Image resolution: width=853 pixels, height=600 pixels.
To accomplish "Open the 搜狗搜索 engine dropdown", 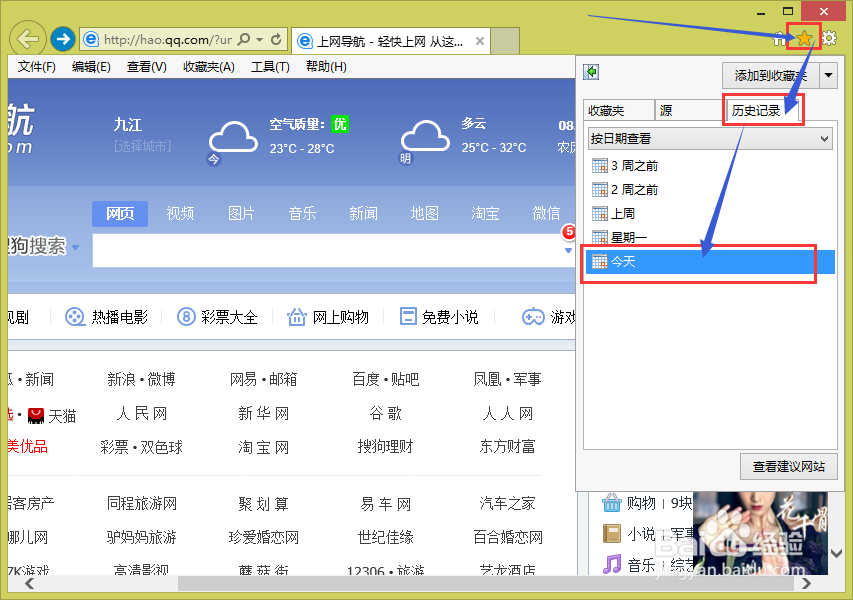I will [76, 248].
